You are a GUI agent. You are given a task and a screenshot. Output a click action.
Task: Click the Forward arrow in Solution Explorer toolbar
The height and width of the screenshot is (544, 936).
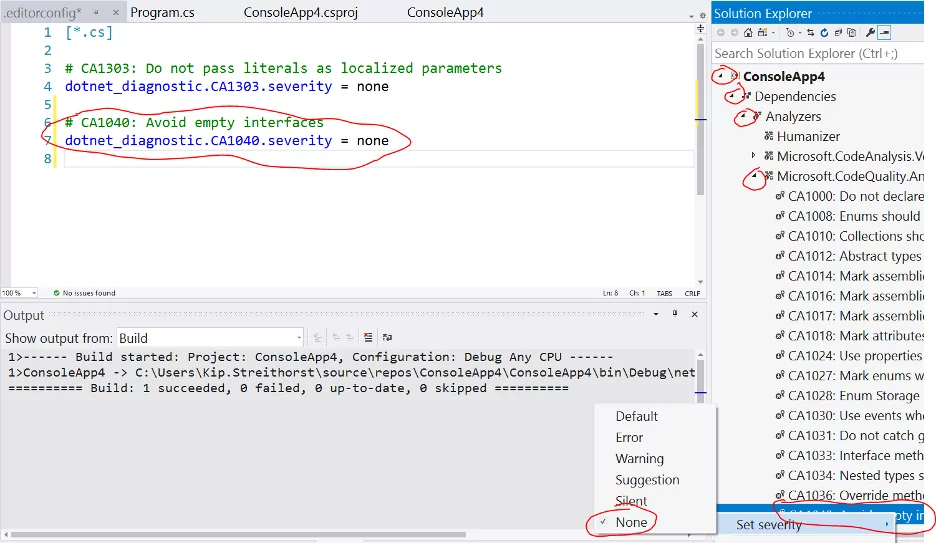coord(734,33)
